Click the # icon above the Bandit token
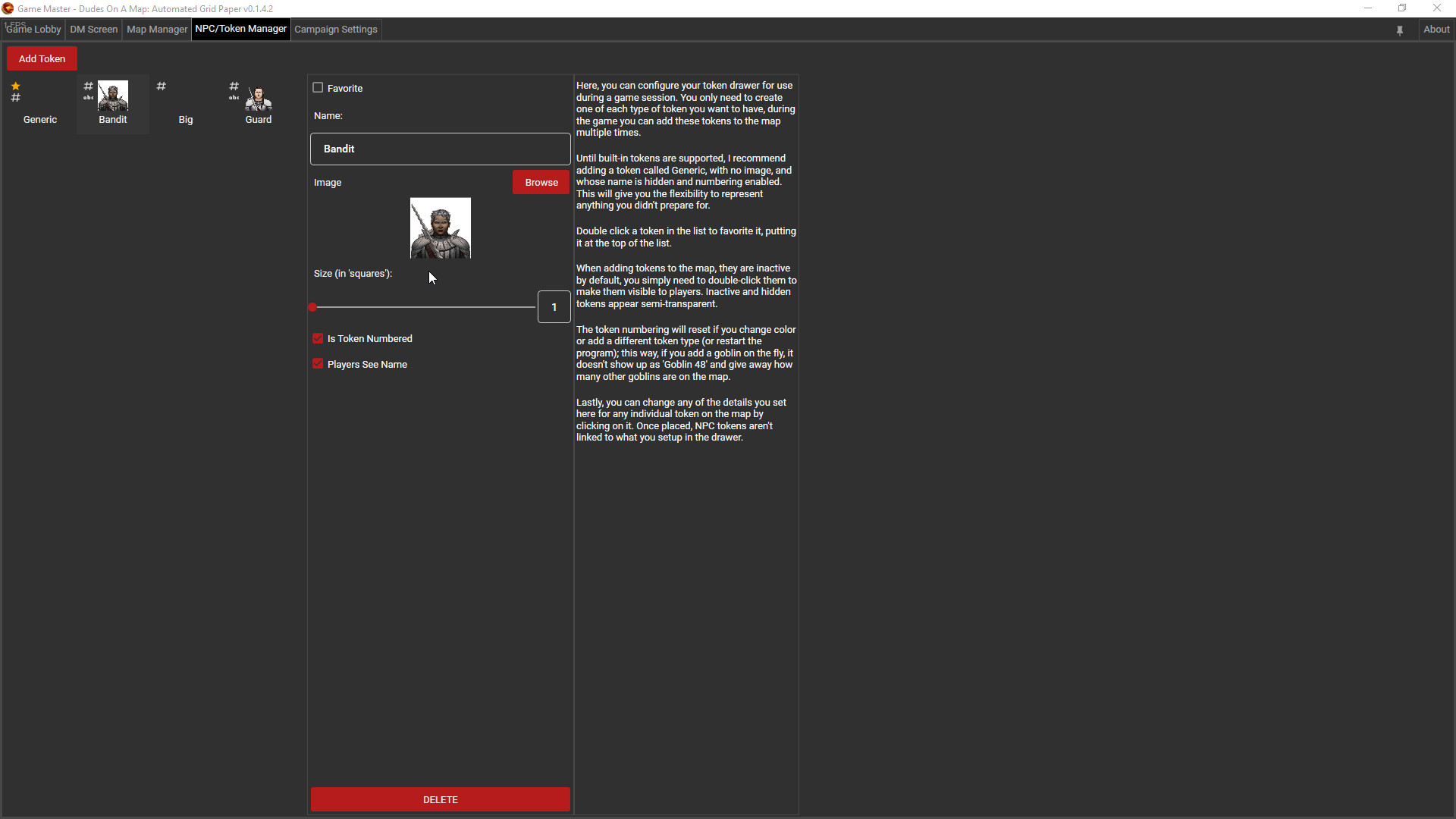 [x=88, y=86]
